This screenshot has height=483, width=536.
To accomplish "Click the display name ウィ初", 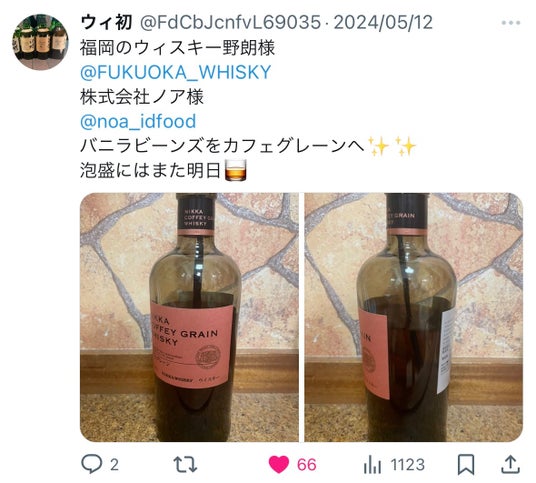I will tap(107, 23).
